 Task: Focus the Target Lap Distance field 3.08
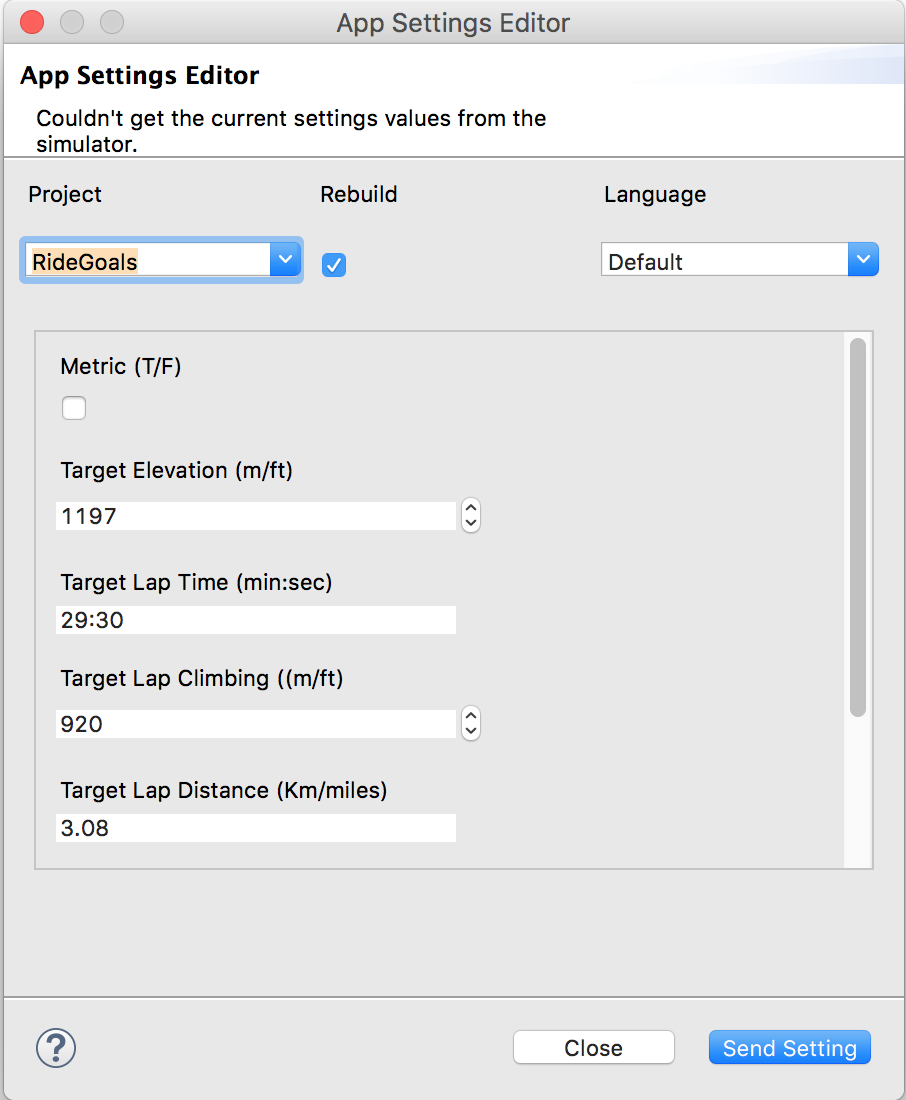tap(256, 828)
